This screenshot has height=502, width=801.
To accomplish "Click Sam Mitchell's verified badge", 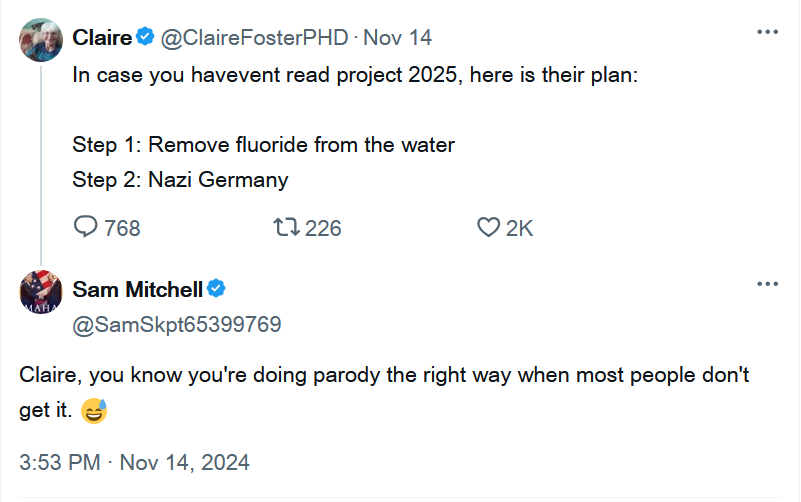I will pyautogui.click(x=216, y=289).
